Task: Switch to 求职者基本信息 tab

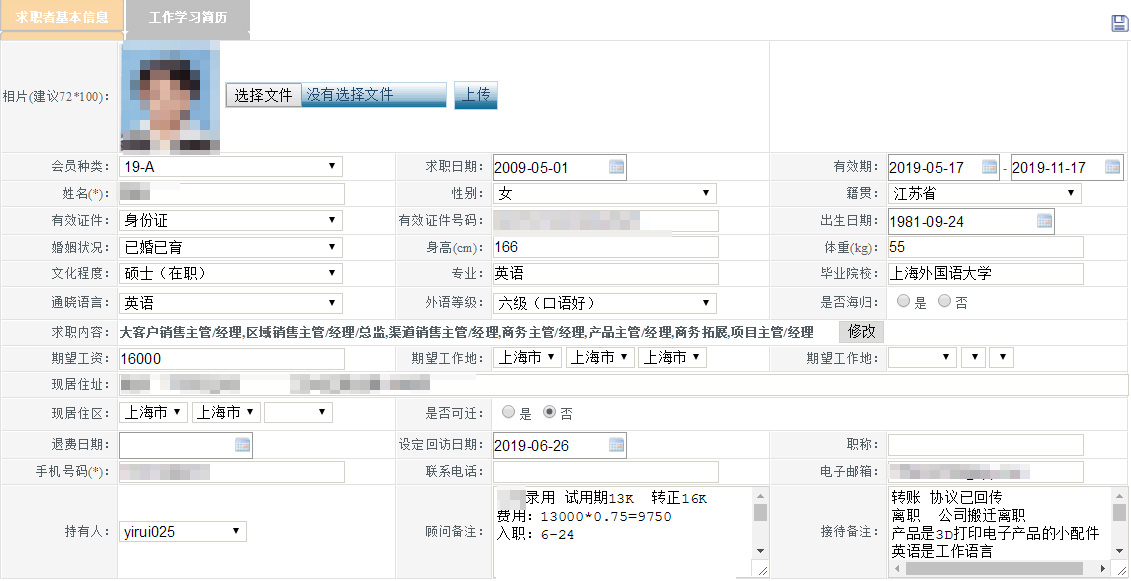Action: 62,17
